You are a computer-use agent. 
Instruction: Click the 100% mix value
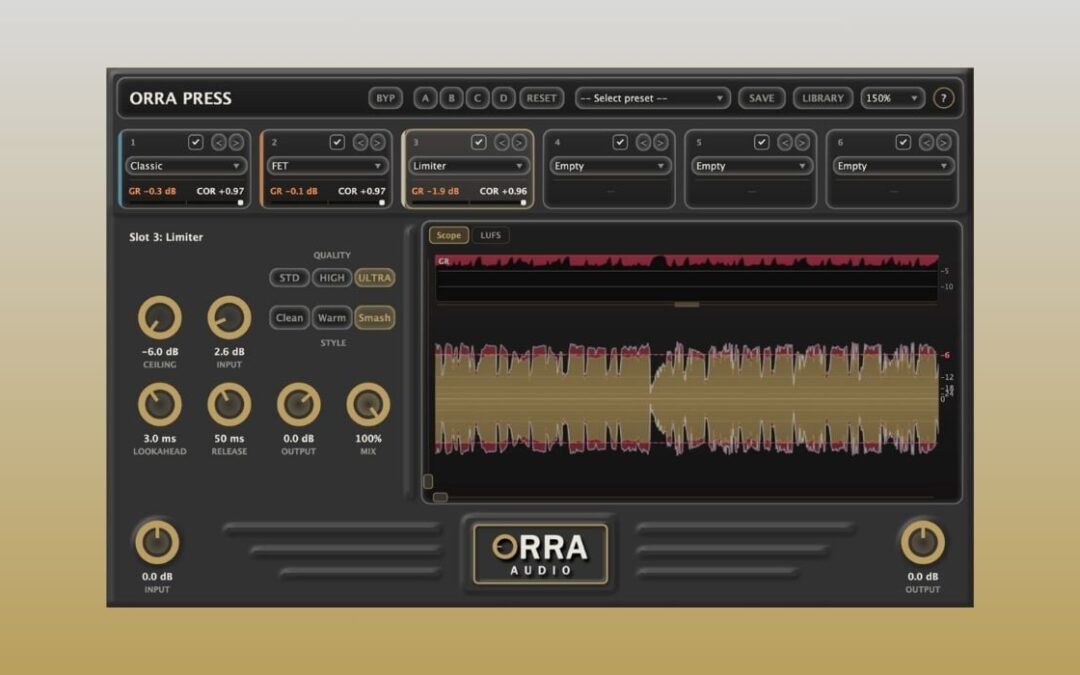[x=368, y=438]
